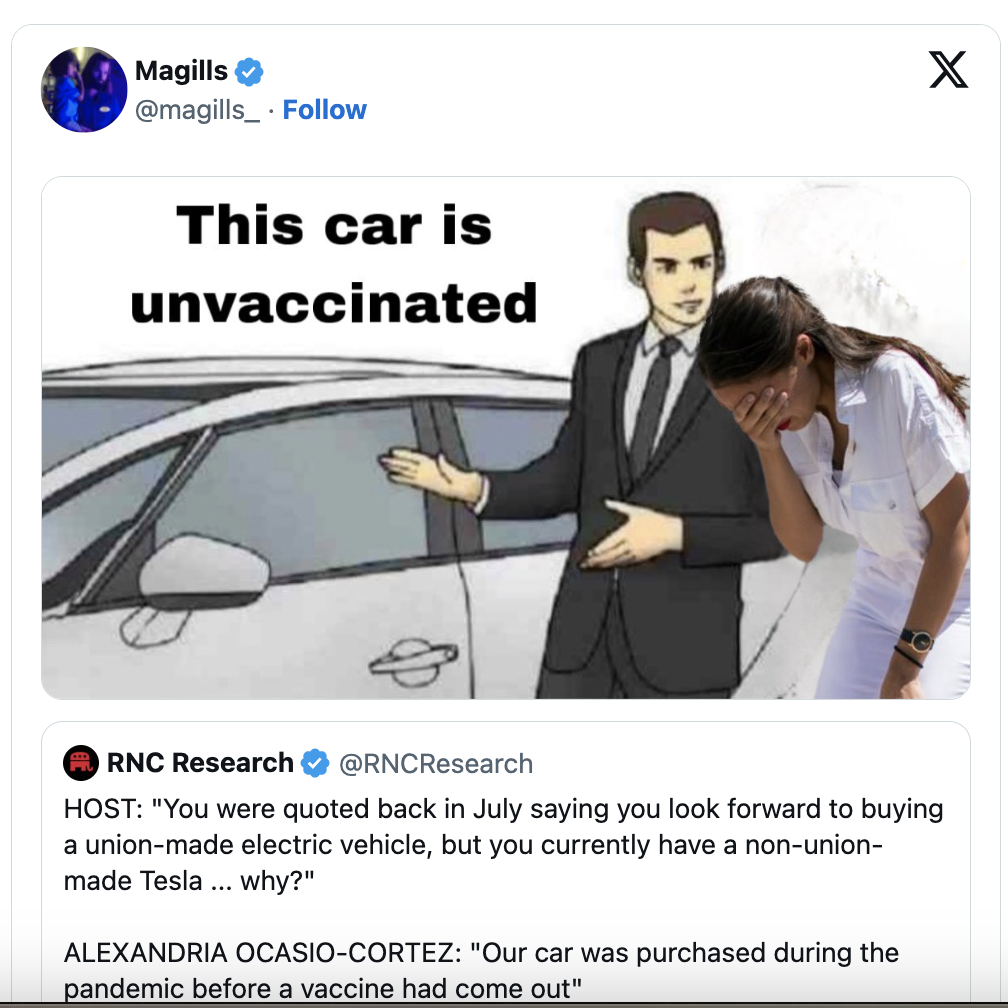
Task: Click the @RNCResearch handle
Action: pos(436,764)
